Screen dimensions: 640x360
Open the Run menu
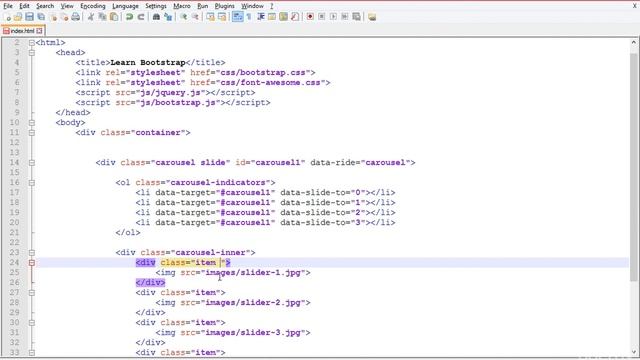(x=202, y=6)
